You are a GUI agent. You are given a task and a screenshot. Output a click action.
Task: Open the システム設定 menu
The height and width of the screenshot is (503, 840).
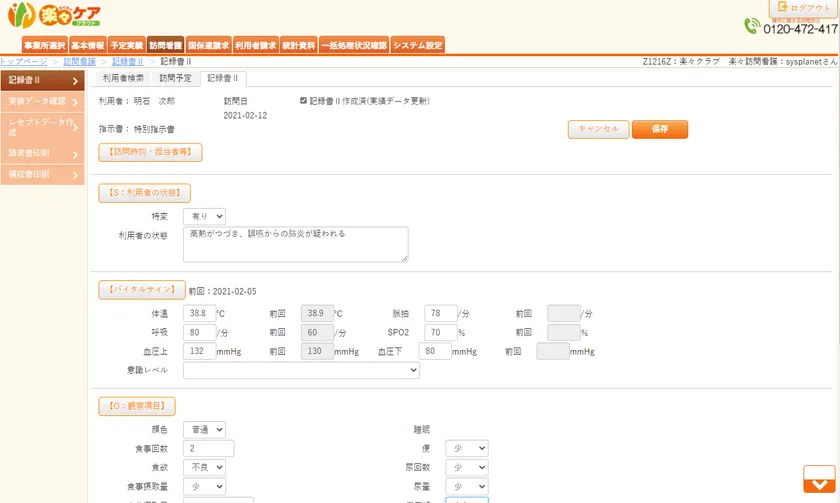click(x=418, y=45)
